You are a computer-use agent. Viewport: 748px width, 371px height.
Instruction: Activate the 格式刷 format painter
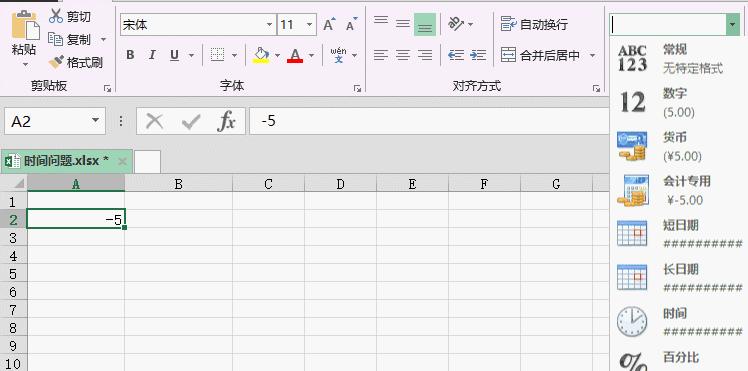pyautogui.click(x=76, y=62)
